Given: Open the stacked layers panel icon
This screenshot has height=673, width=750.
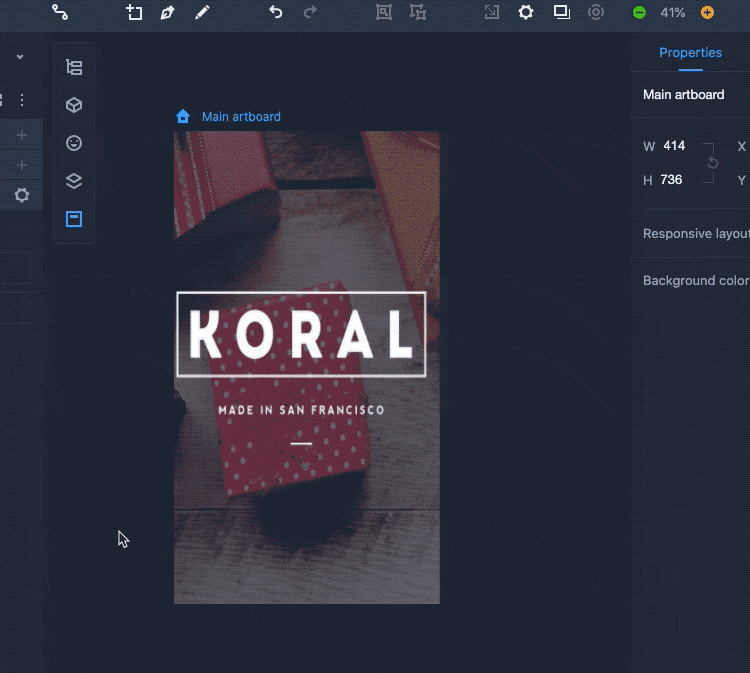Looking at the screenshot, I should click(x=74, y=181).
